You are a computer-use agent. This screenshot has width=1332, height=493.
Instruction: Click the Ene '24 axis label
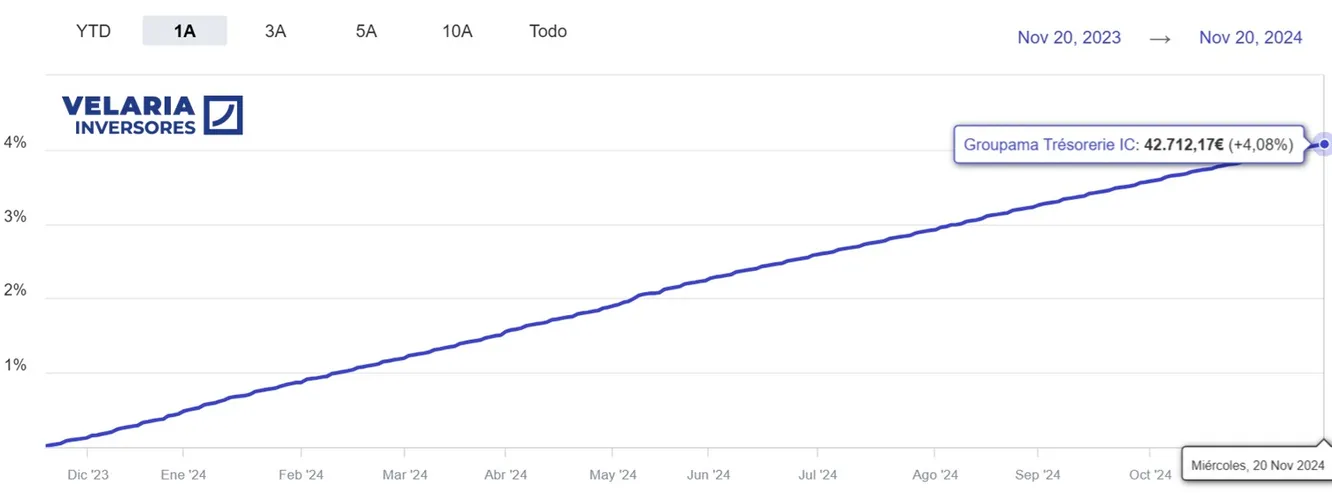(x=183, y=475)
